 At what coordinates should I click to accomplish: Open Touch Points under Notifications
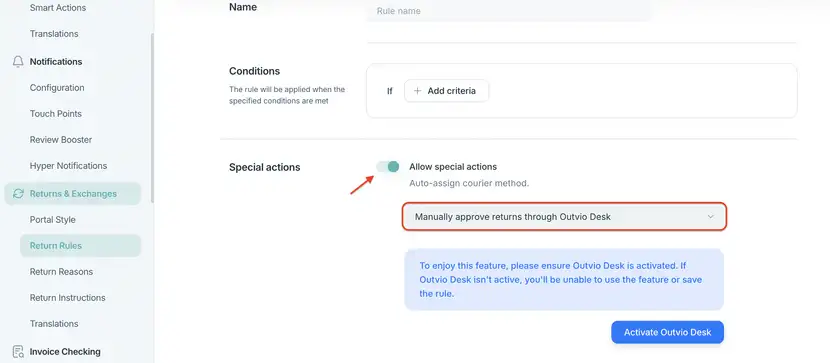tap(56, 114)
